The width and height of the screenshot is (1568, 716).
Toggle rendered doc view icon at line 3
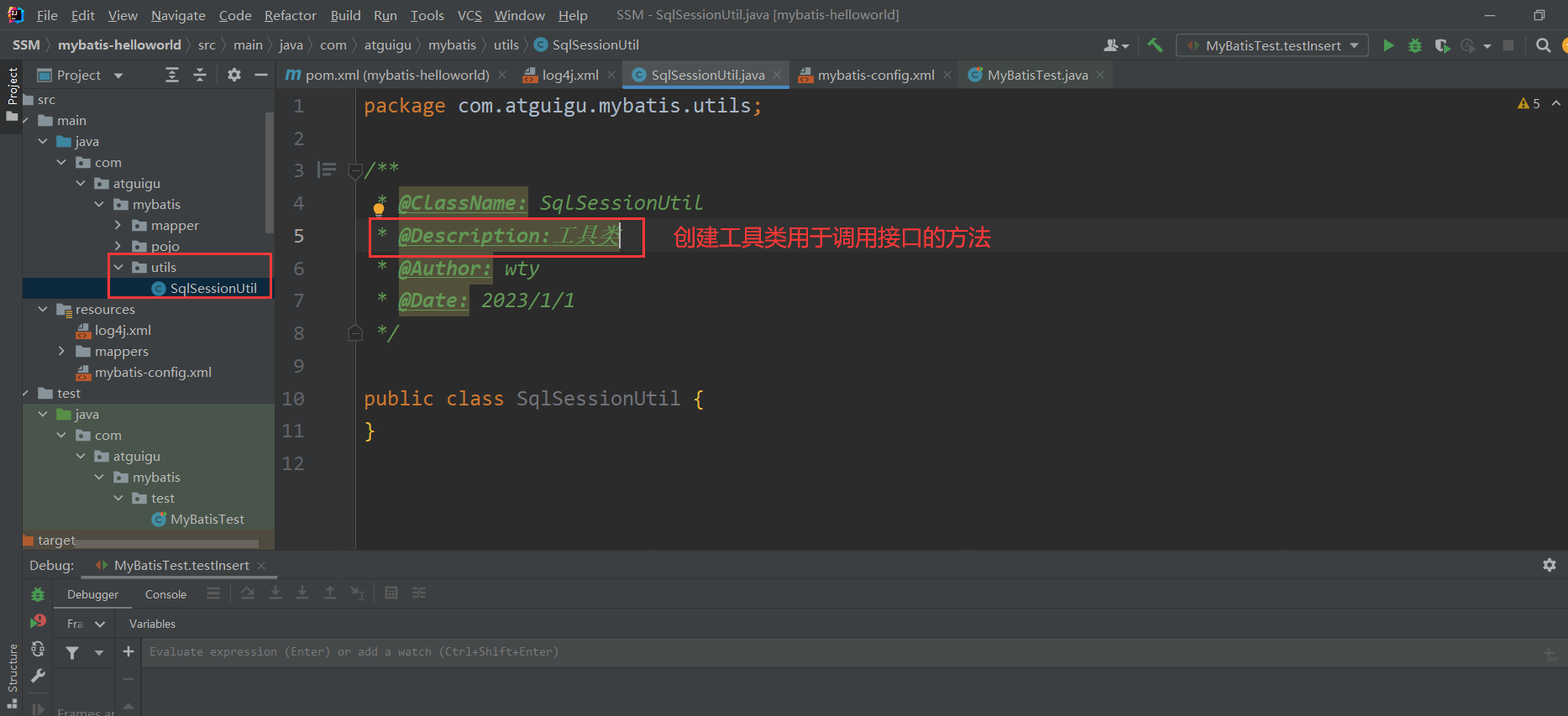point(327,170)
